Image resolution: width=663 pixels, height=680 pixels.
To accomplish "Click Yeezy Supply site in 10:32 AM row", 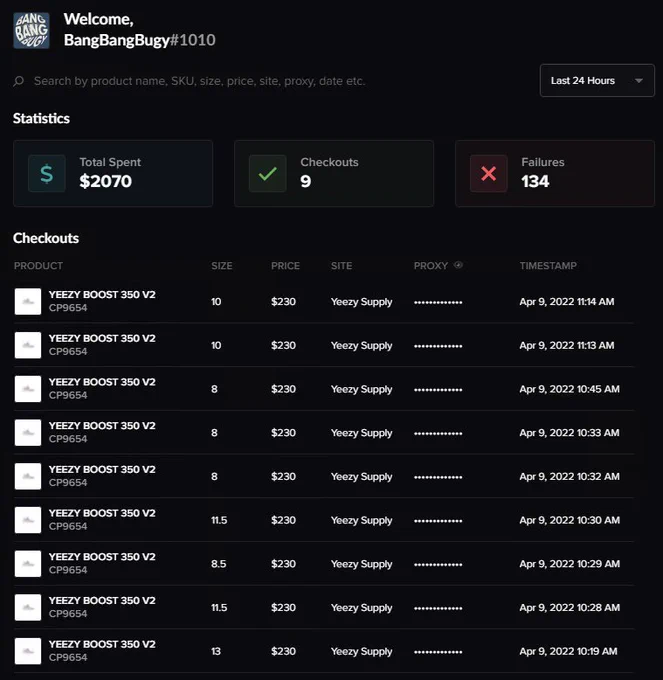I will point(362,477).
